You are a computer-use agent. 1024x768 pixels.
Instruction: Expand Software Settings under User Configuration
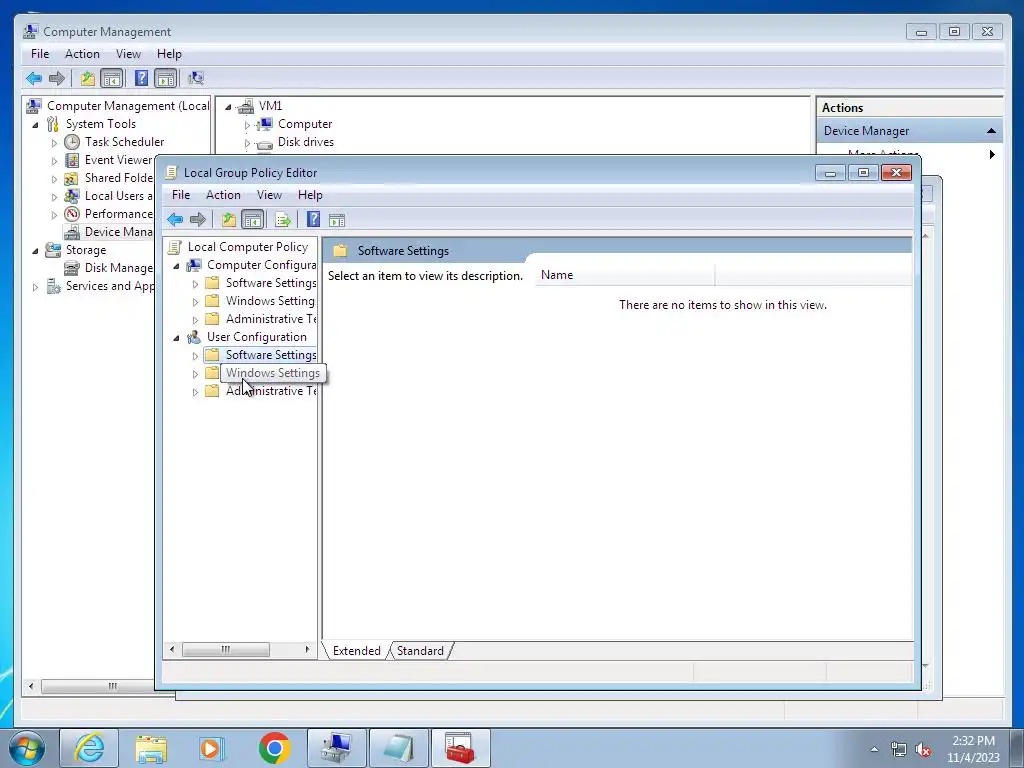click(195, 356)
